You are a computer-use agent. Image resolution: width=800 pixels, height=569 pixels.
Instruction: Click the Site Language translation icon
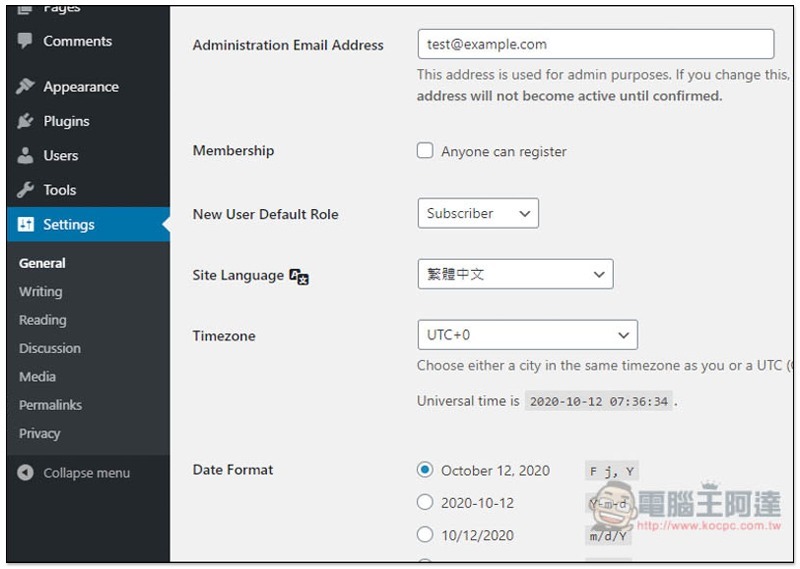tap(299, 276)
